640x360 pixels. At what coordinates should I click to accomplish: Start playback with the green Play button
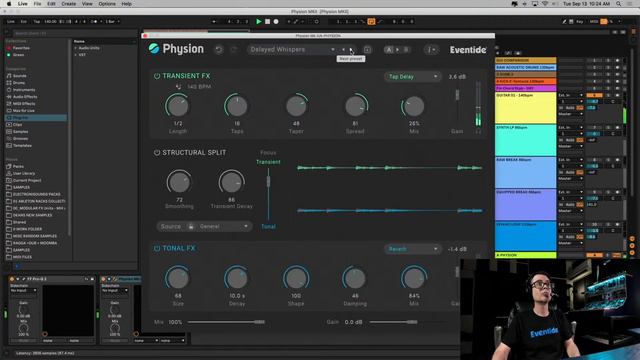[258, 22]
